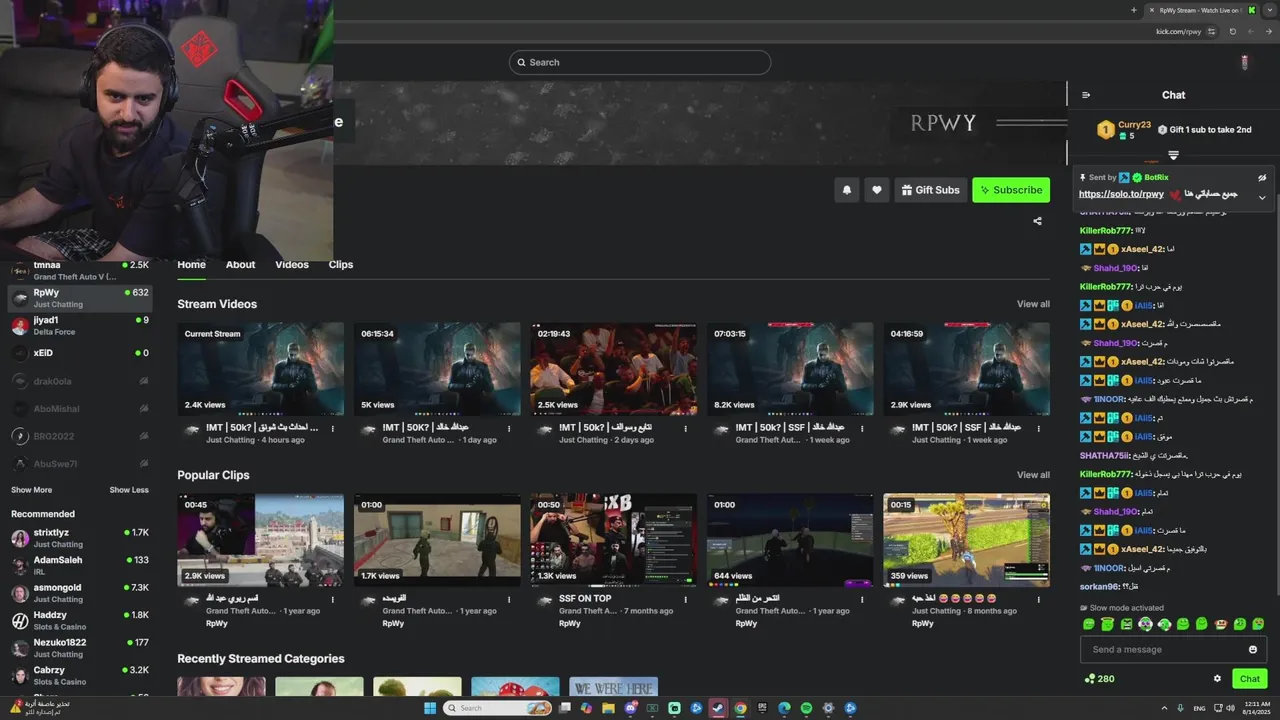Open Steam from the taskbar
This screenshot has height=720, width=1280.
[718, 708]
